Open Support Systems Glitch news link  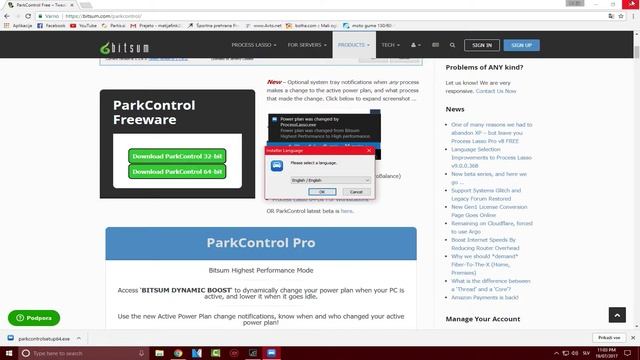pyautogui.click(x=486, y=194)
